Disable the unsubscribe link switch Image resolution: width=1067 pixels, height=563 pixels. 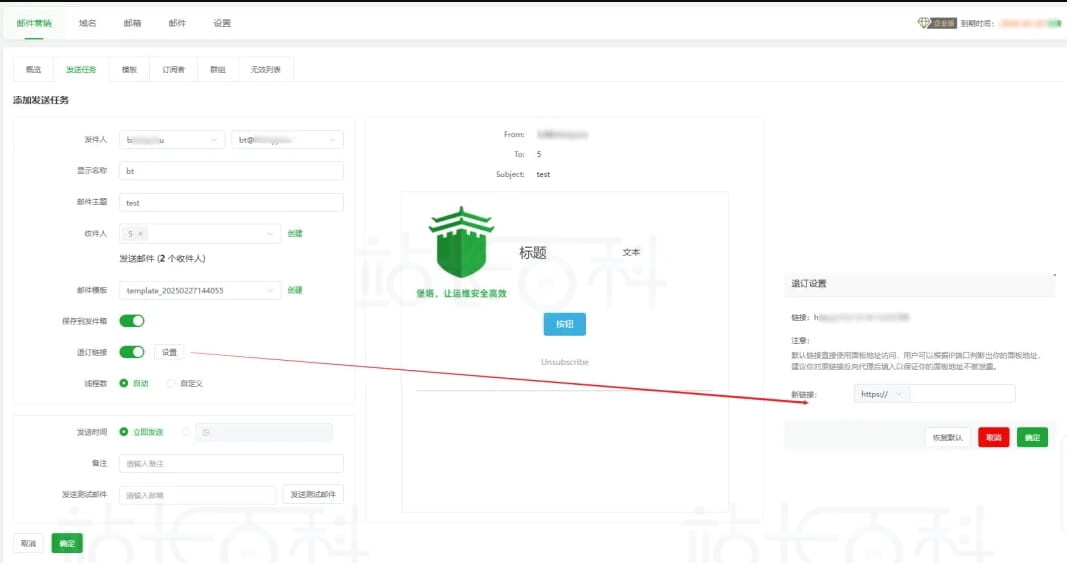[132, 352]
